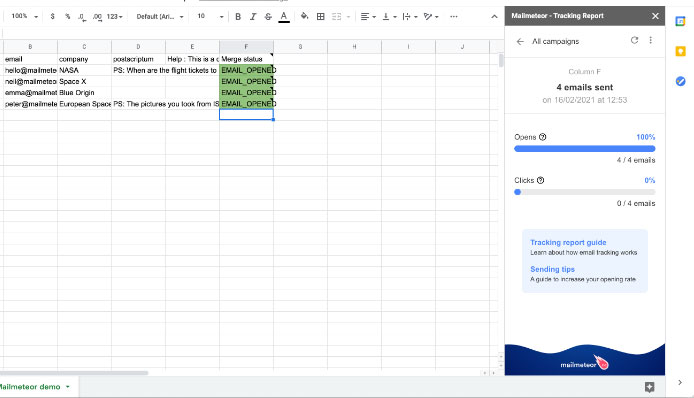Open font family Default (Arial) dropdown
The image size is (694, 398).
point(160,16)
